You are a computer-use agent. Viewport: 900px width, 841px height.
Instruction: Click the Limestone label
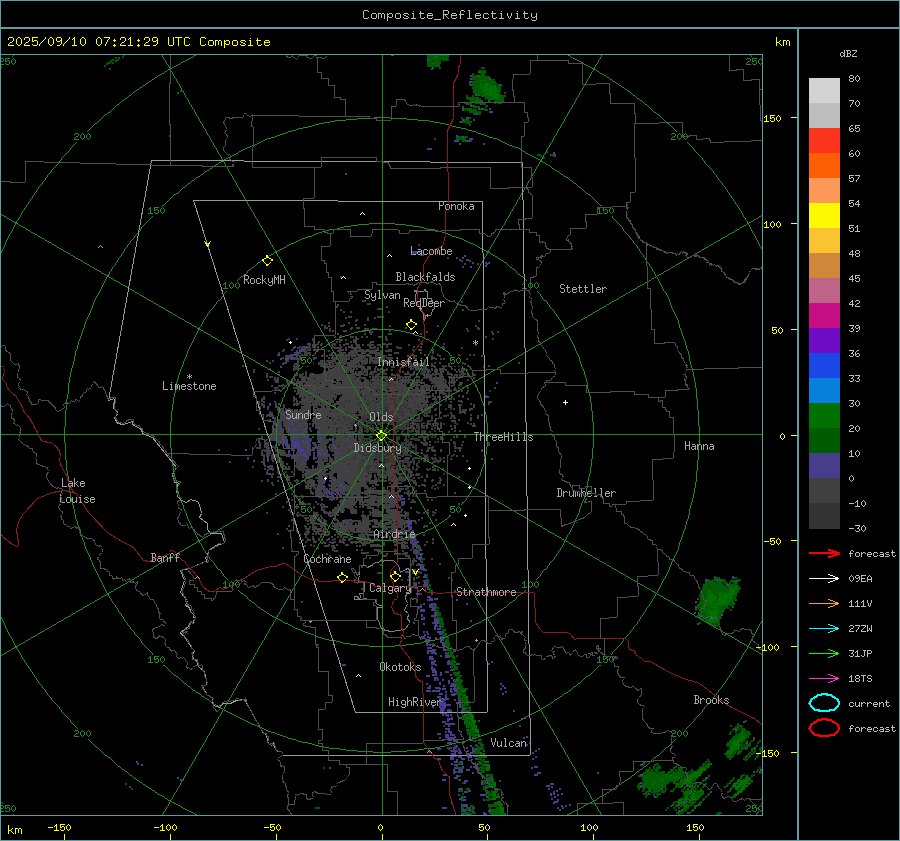coord(189,386)
